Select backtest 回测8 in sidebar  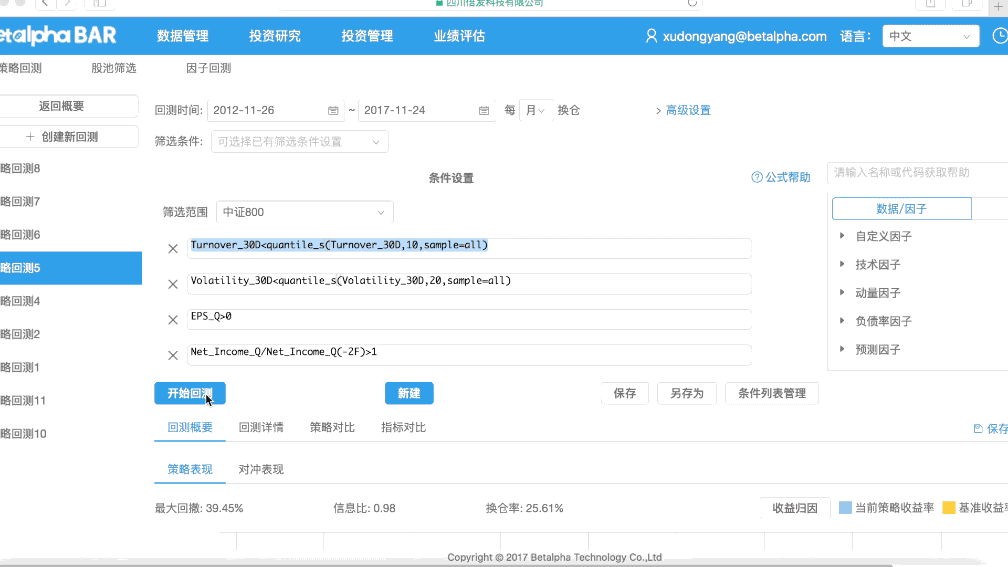(71, 168)
